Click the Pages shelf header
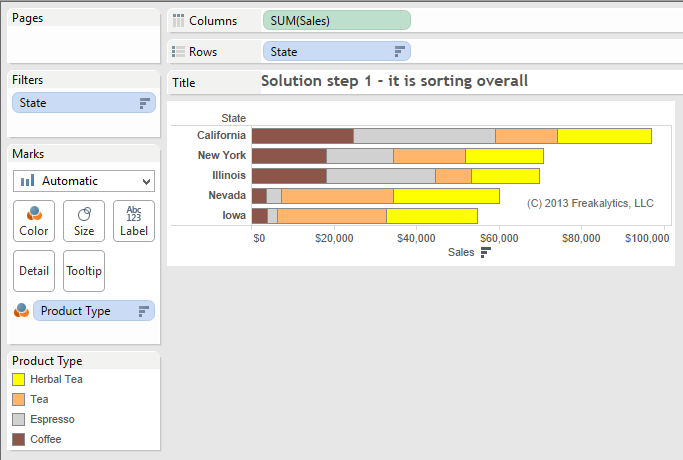 [27, 18]
